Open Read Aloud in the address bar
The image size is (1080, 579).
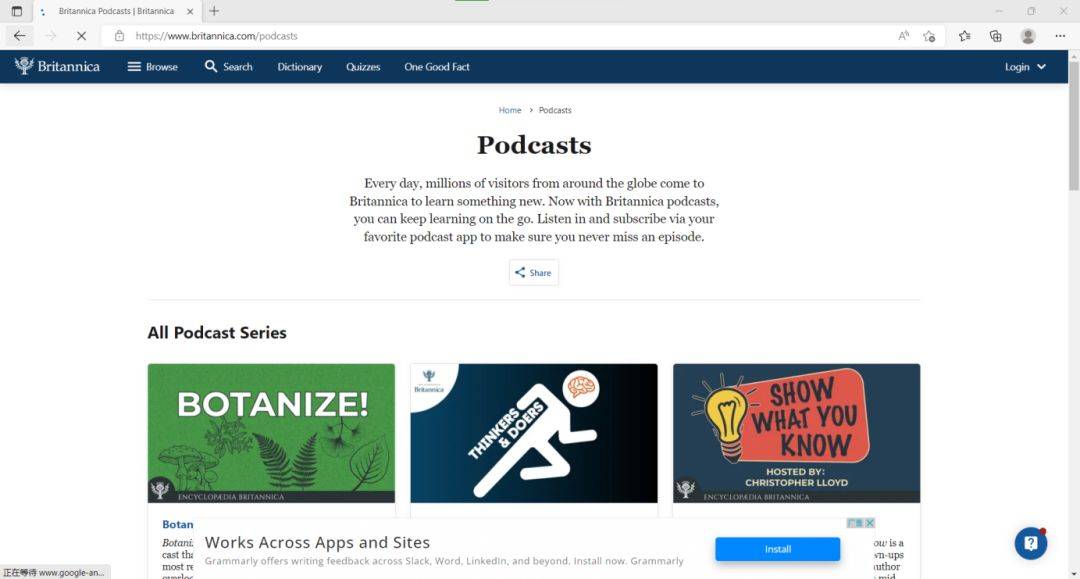[904, 36]
